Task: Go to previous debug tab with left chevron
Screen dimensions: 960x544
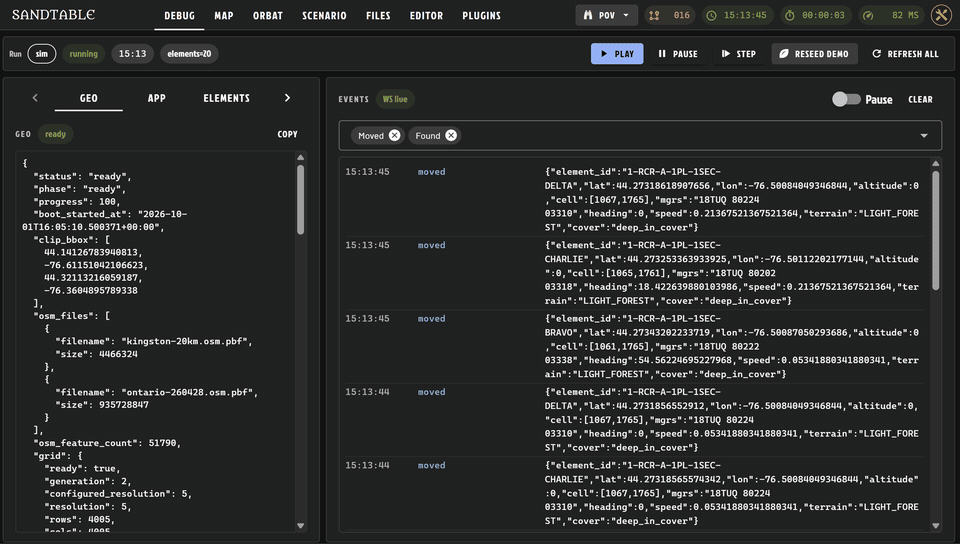Action: (x=35, y=98)
